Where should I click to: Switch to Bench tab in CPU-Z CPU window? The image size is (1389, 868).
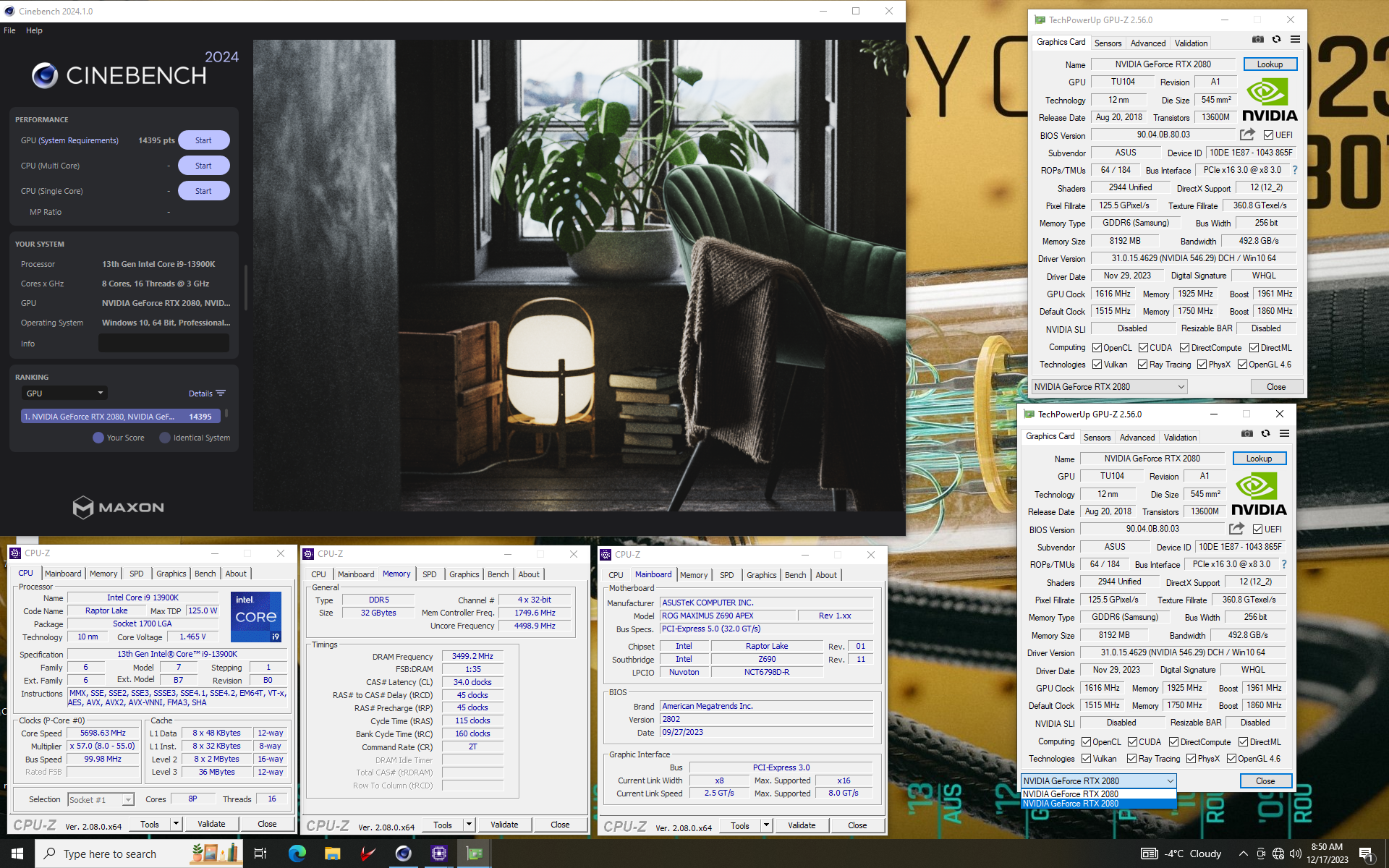tap(205, 574)
